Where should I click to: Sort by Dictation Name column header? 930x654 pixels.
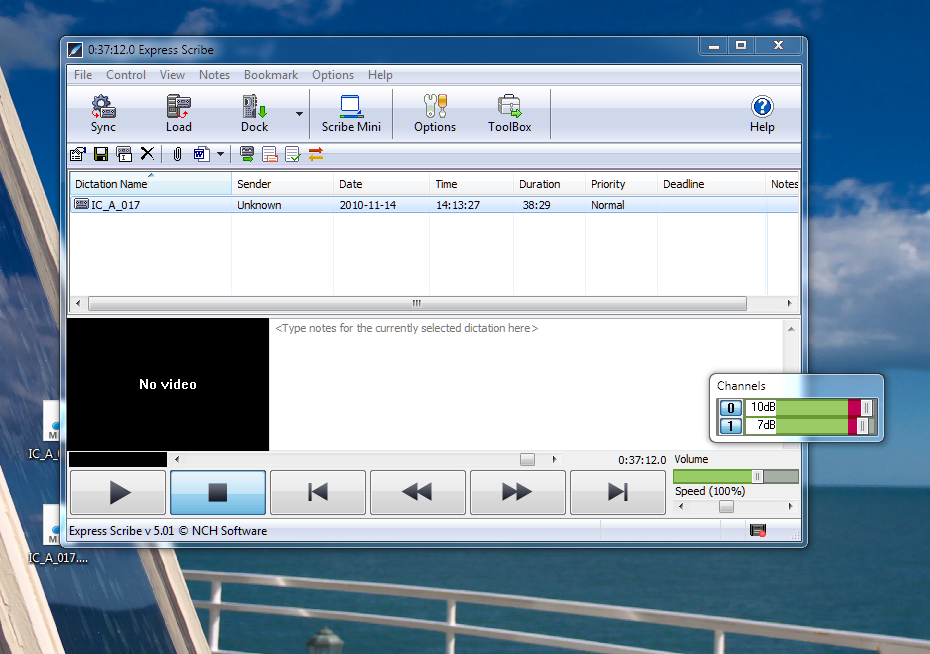point(151,184)
